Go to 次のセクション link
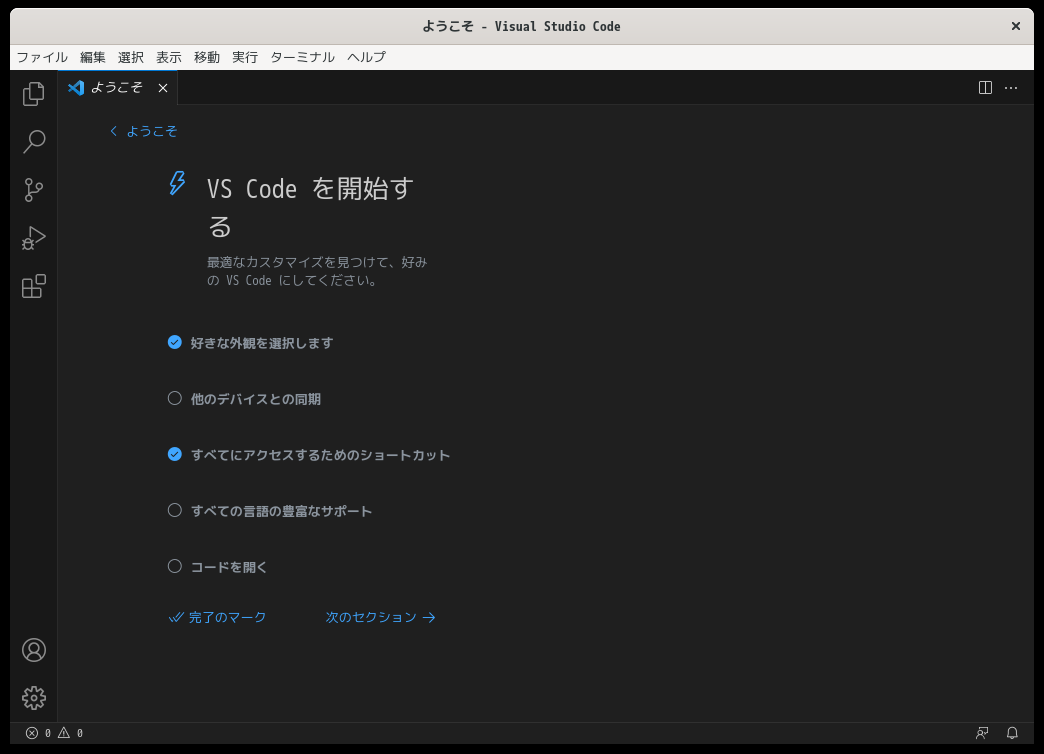Image resolution: width=1044 pixels, height=754 pixels. [x=381, y=617]
